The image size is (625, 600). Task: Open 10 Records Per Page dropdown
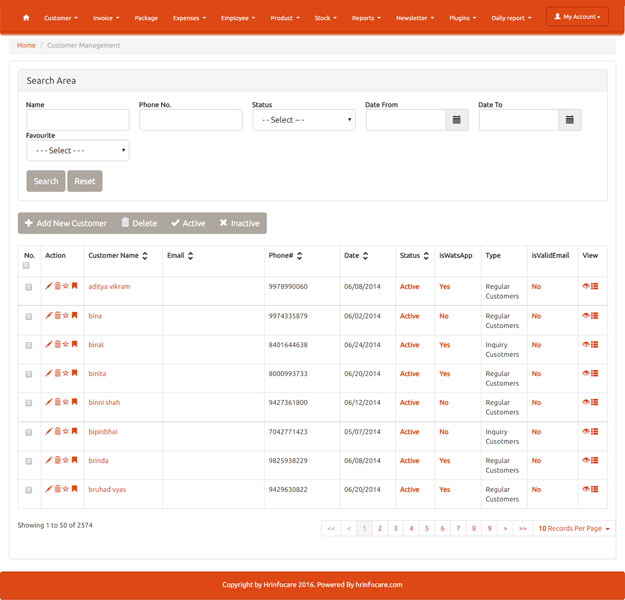pos(574,529)
